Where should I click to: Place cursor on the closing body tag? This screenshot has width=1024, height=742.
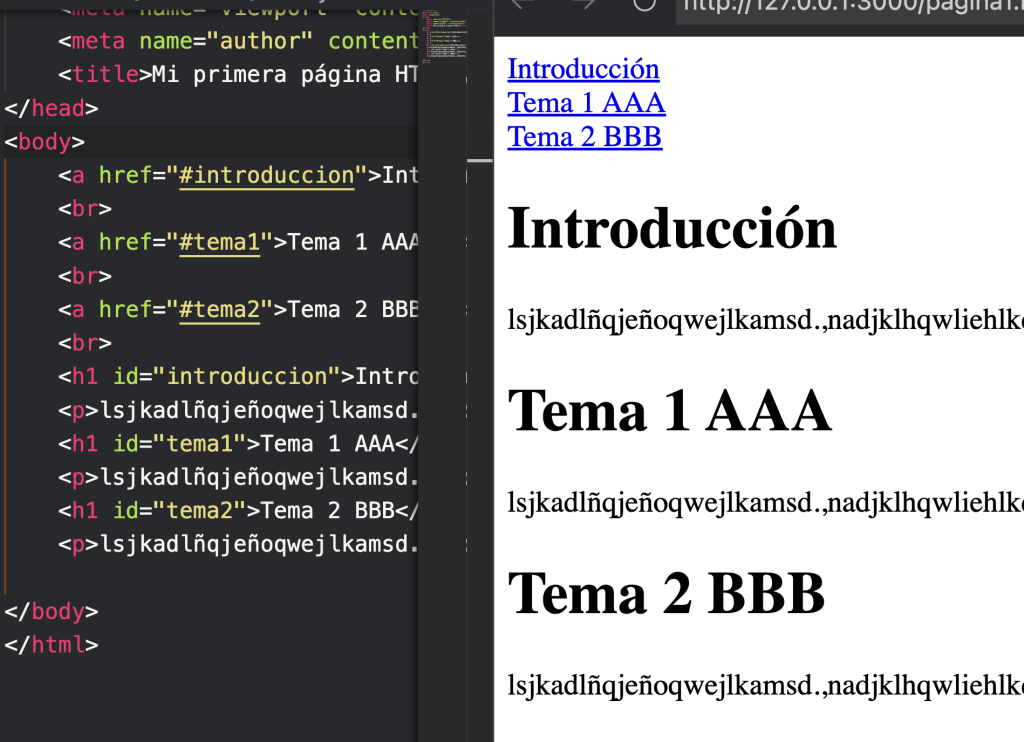[x=52, y=611]
